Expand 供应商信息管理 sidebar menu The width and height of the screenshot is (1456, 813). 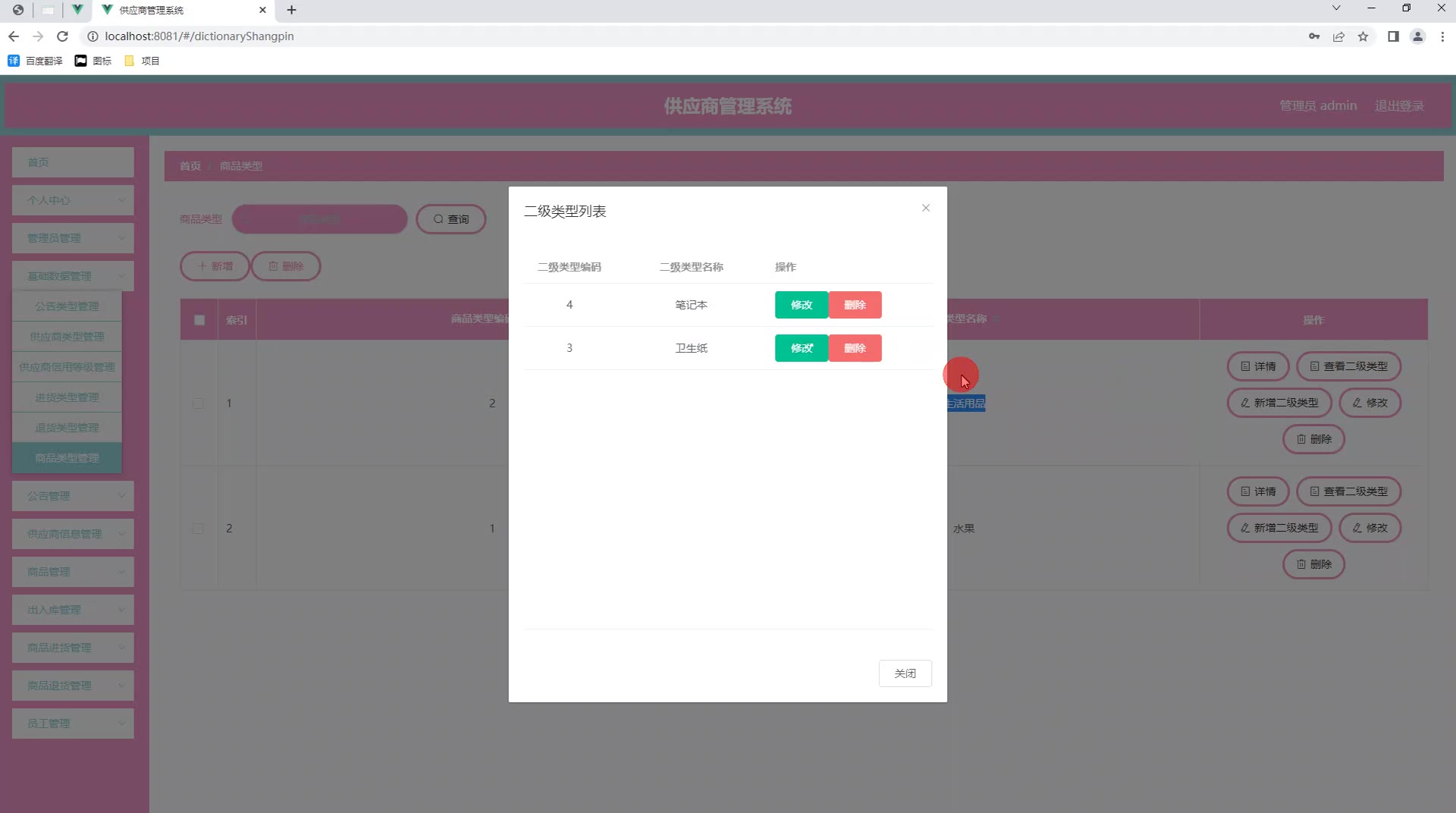73,534
